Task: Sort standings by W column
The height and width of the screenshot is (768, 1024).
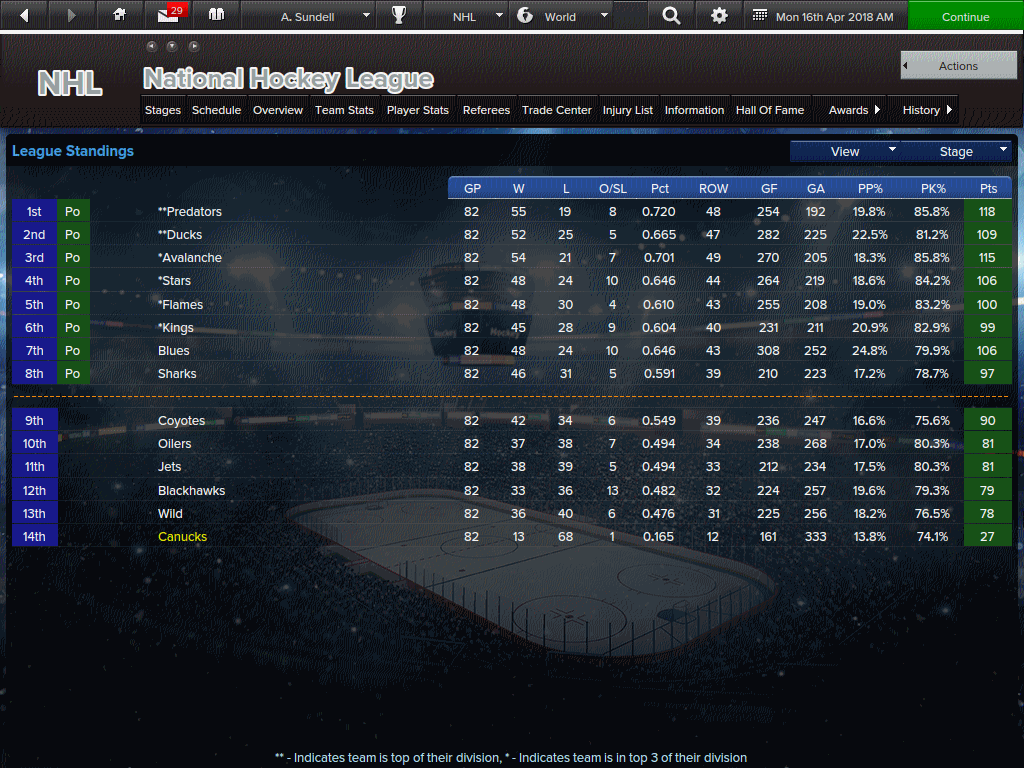Action: (x=519, y=189)
